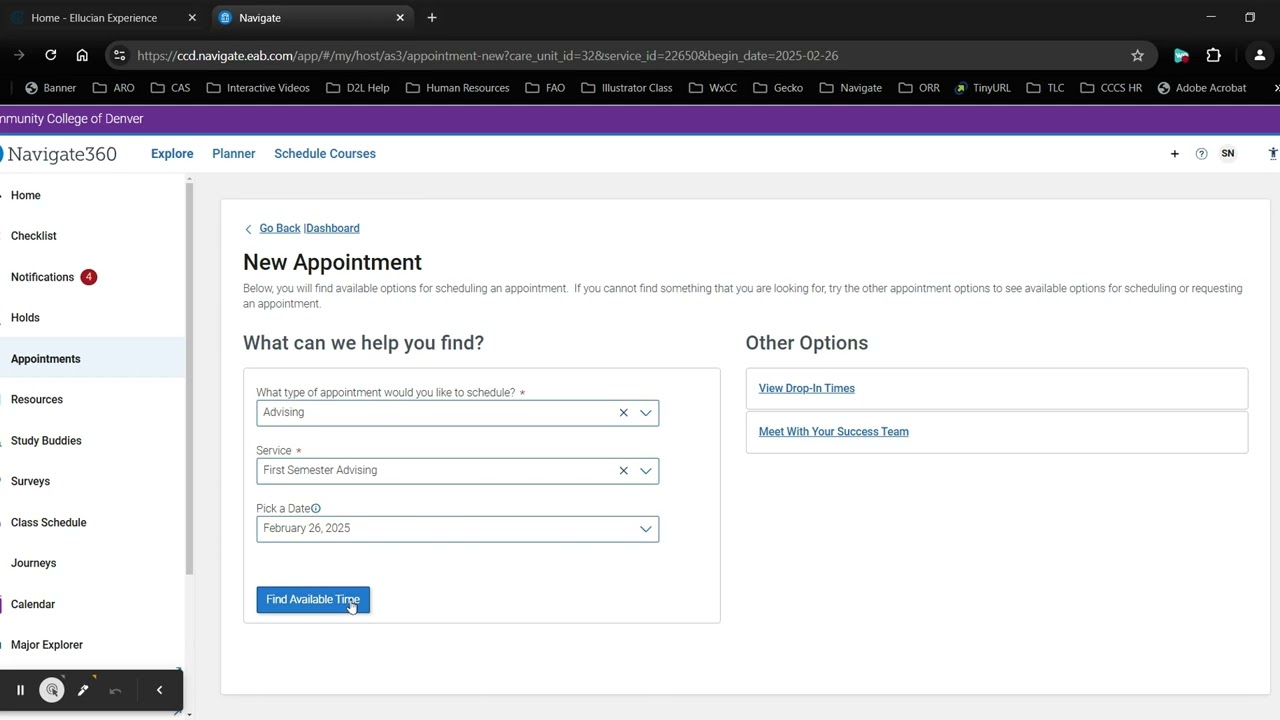Open the TinyURL bookmark
Screen dimensions: 1280x720
click(982, 88)
